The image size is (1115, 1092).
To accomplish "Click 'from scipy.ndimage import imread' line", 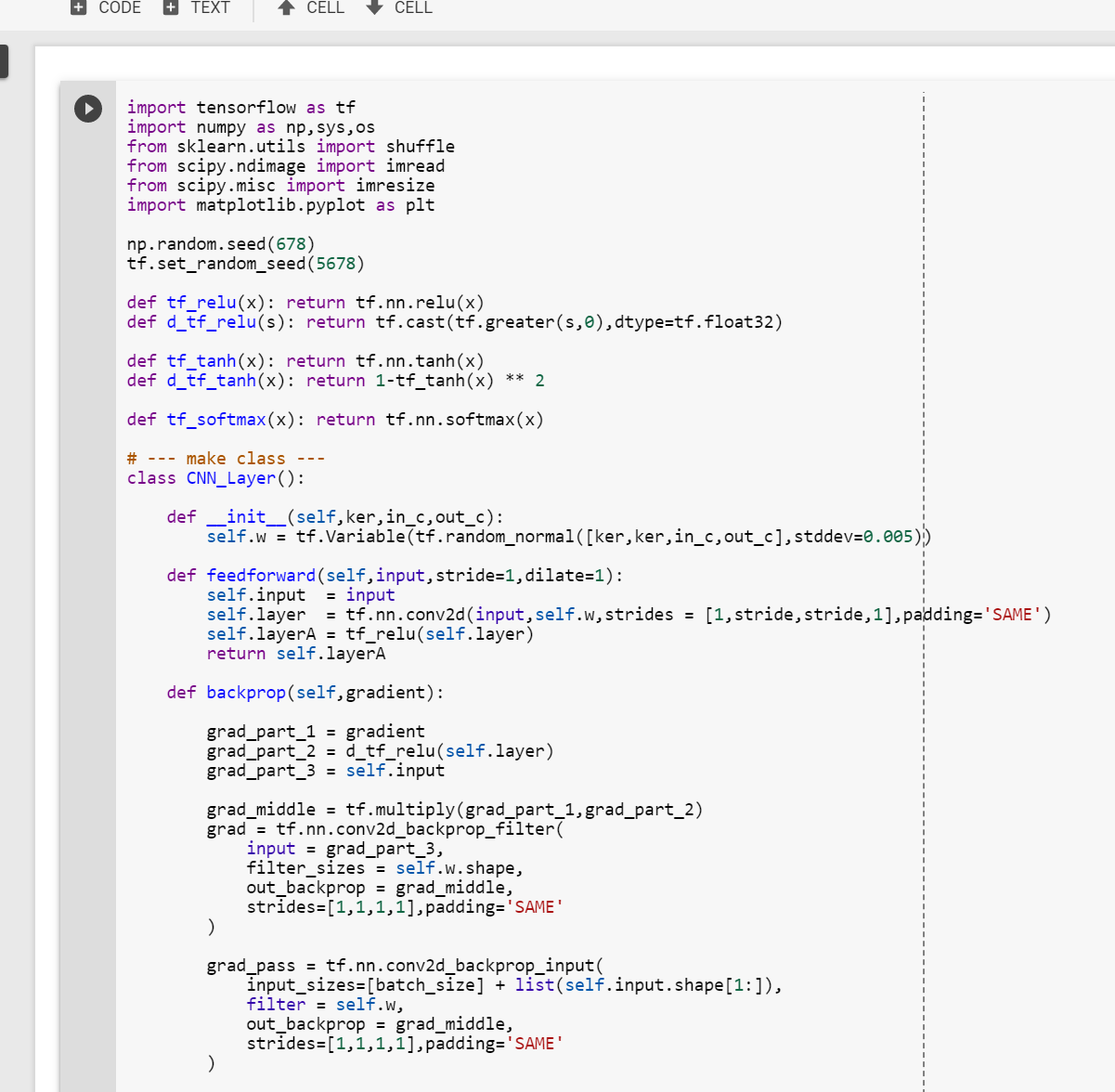I will coord(286,166).
